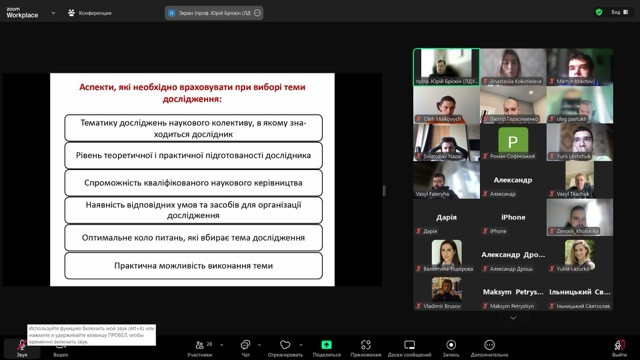Image resolution: width=640 pixels, height=360 pixels.
Task: Expand the arrow next to Чат
Action: pos(259,345)
